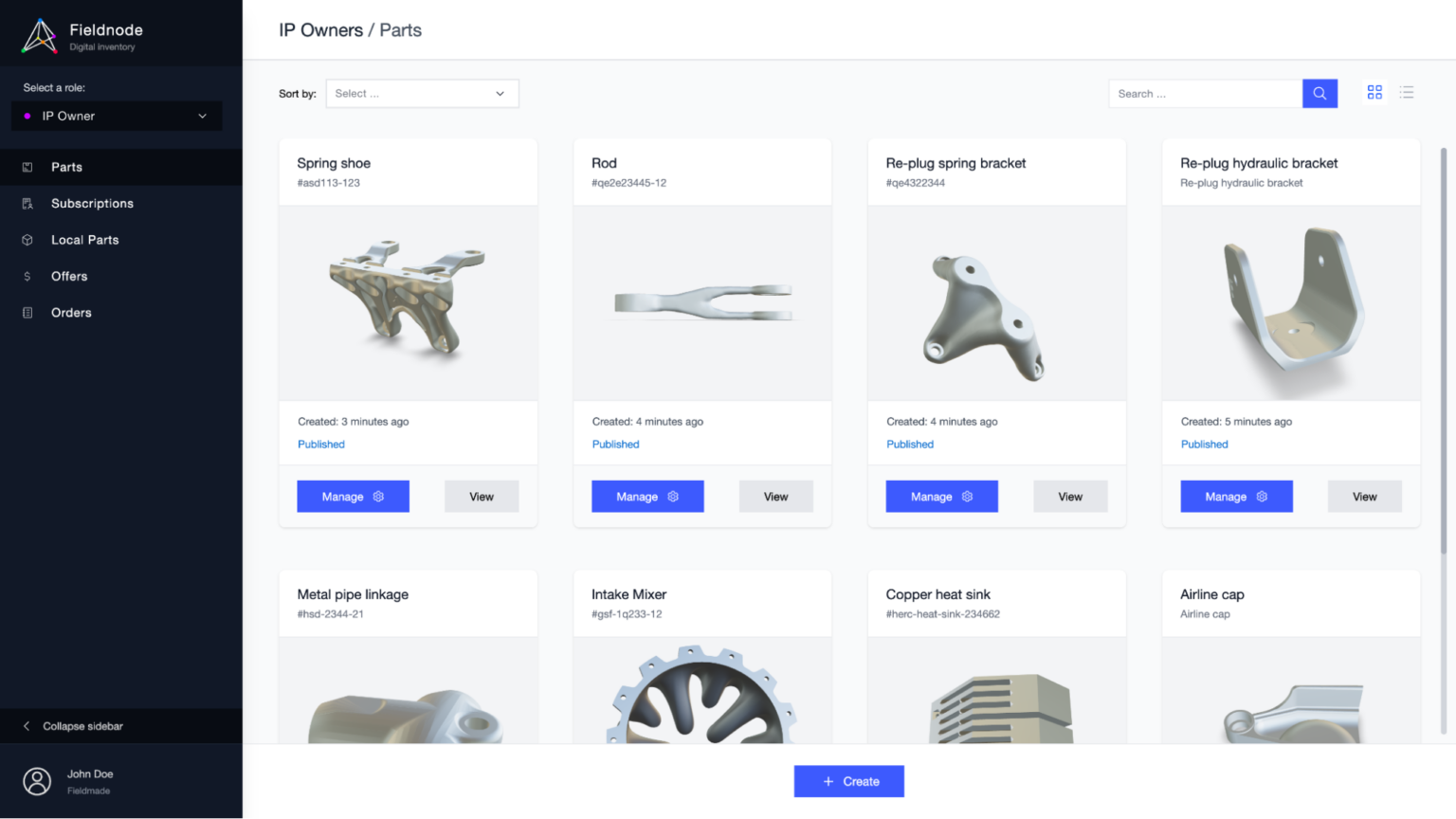Switch to grid view layout
This screenshot has width=1456, height=819.
pos(1374,92)
